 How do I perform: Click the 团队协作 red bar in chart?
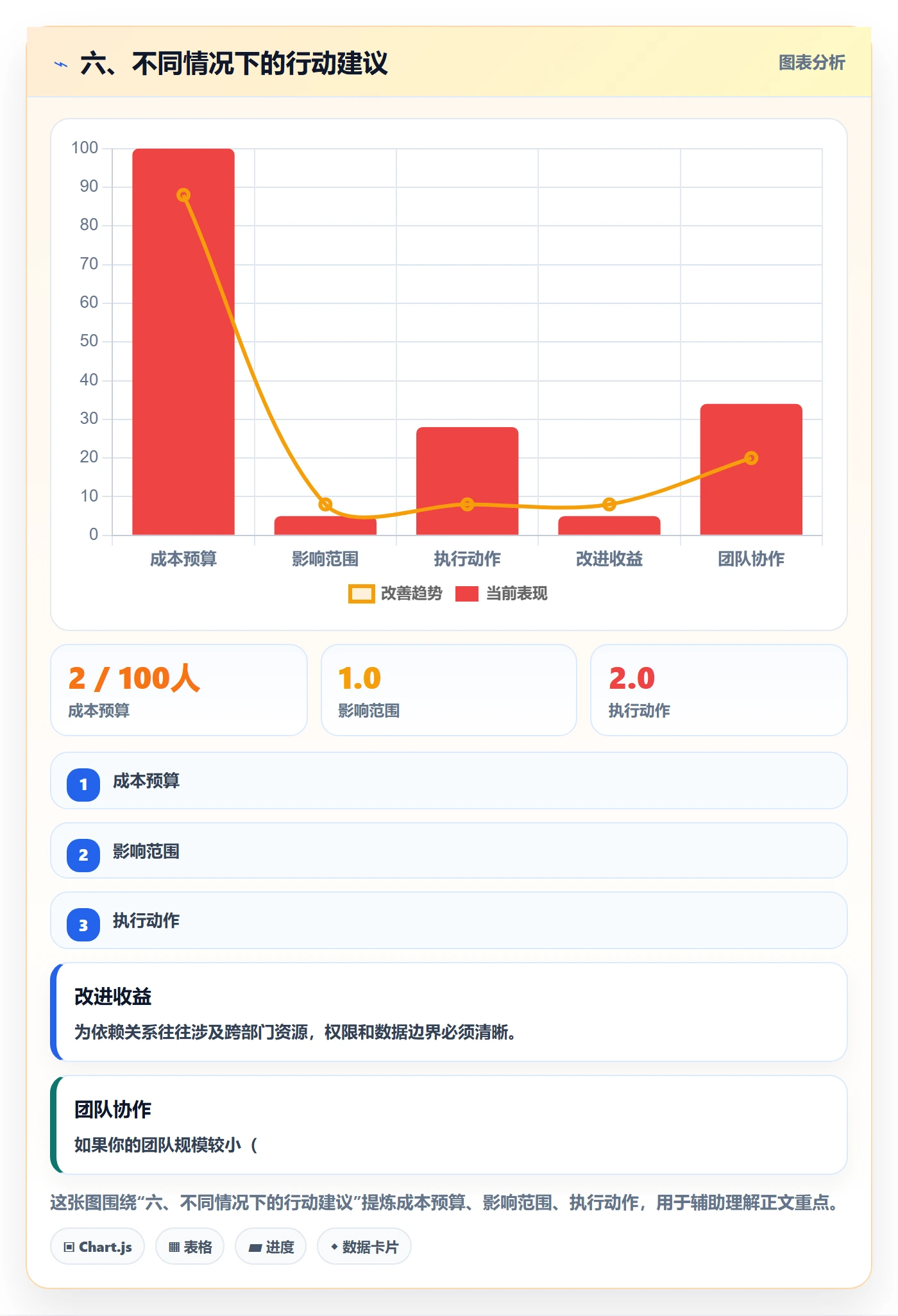tap(751, 469)
